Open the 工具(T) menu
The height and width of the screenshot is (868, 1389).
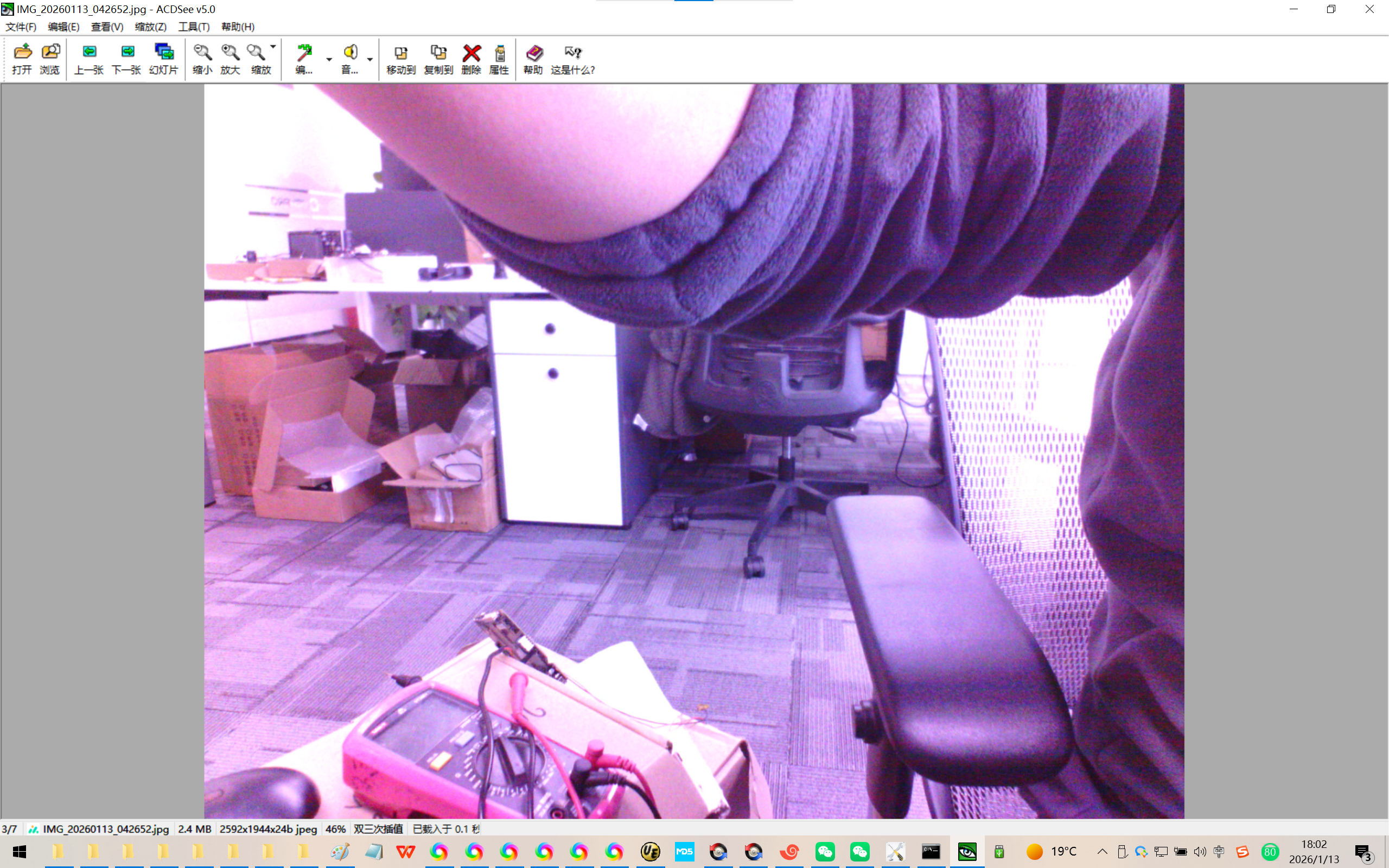click(193, 27)
